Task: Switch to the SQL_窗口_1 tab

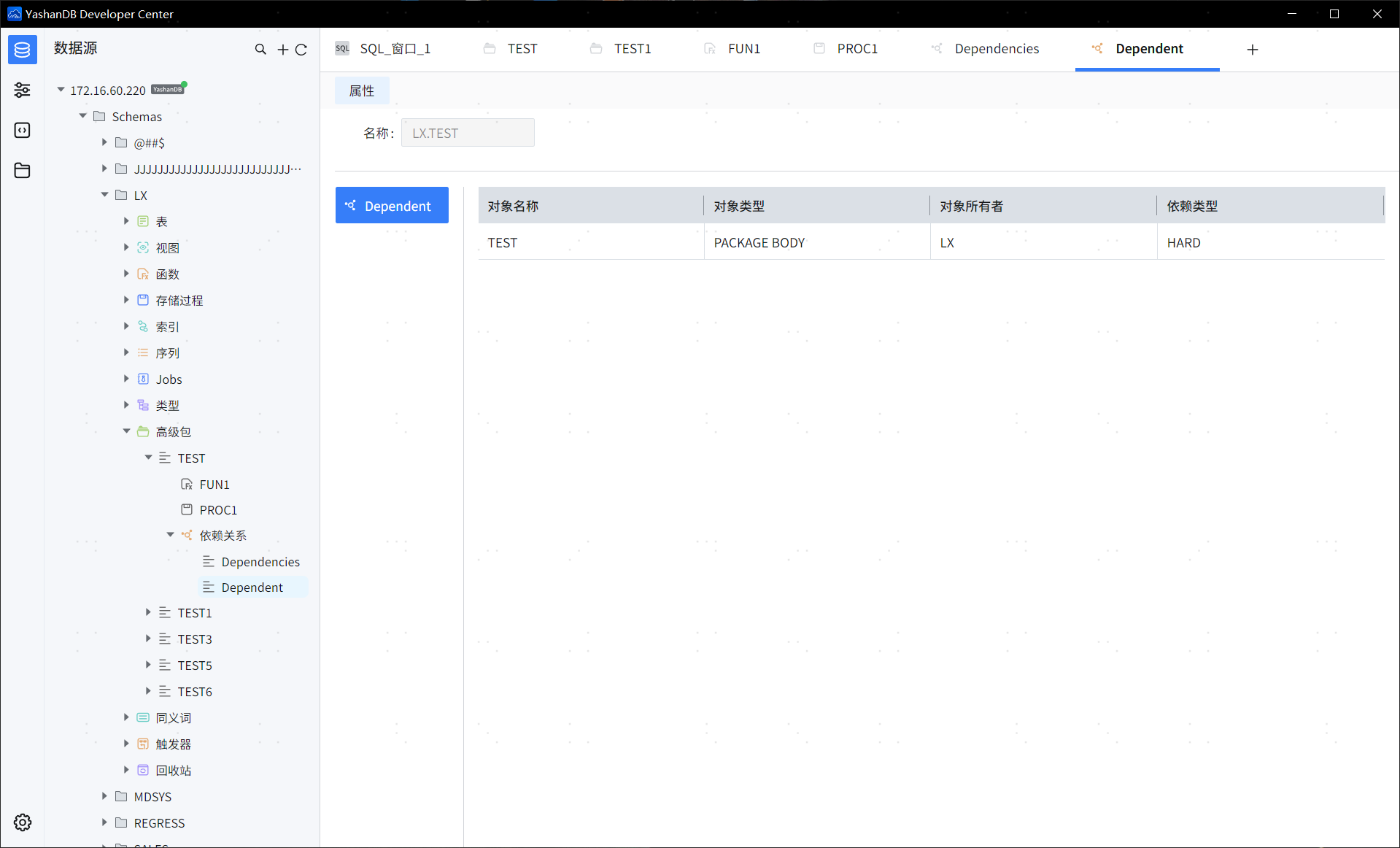Action: pyautogui.click(x=396, y=48)
